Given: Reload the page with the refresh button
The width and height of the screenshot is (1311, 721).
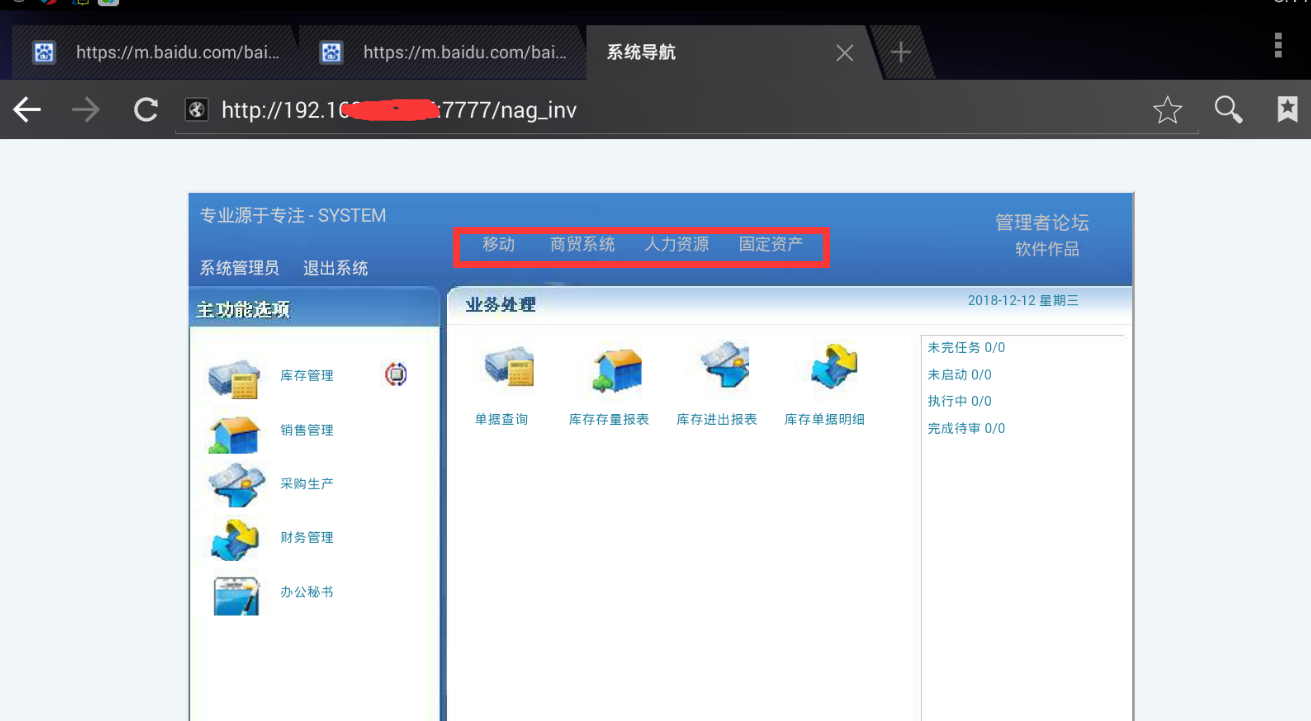Looking at the screenshot, I should pyautogui.click(x=146, y=110).
